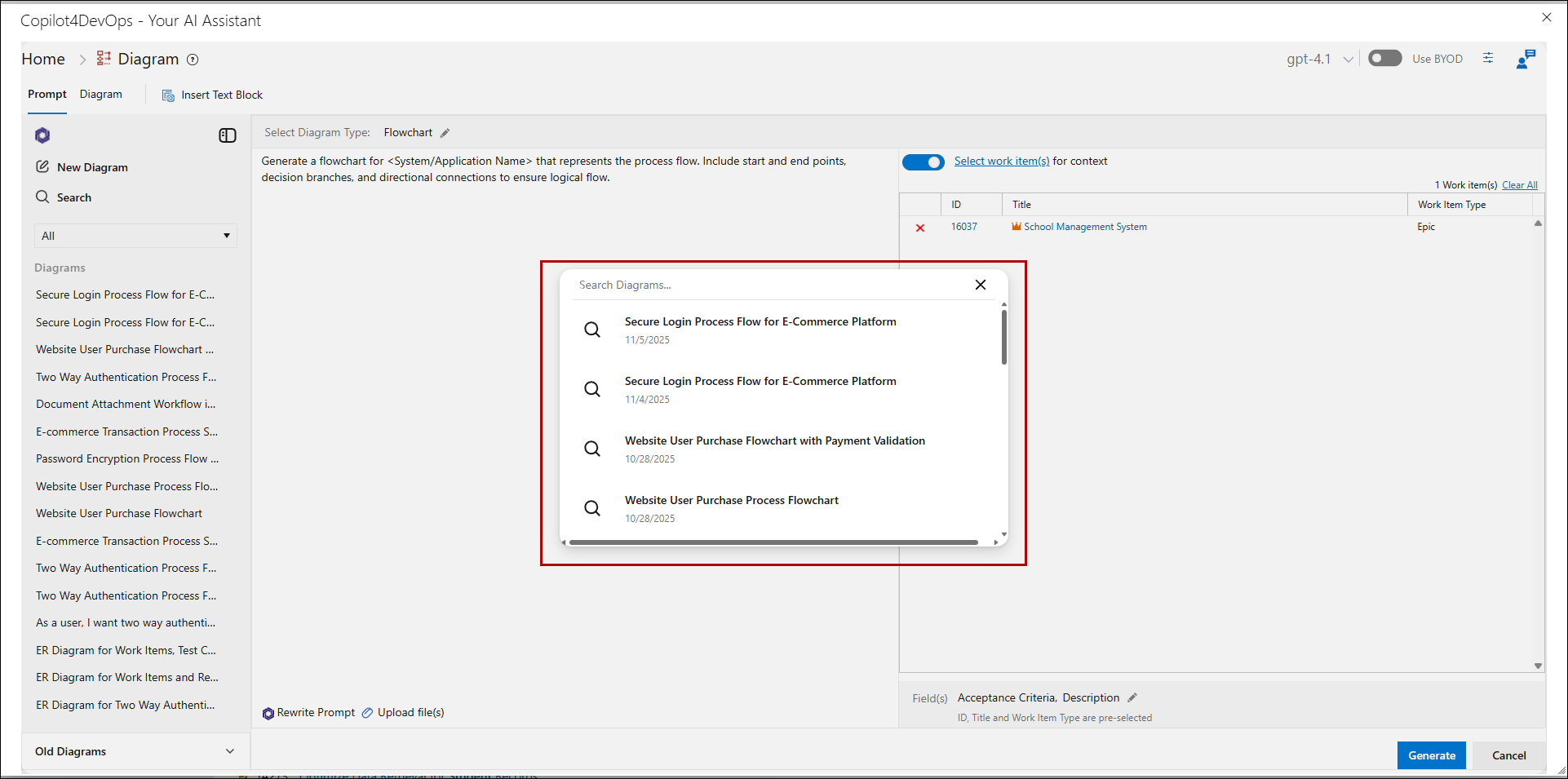1568x779 pixels.
Task: Close the Search Diagrams popup
Action: (x=981, y=285)
